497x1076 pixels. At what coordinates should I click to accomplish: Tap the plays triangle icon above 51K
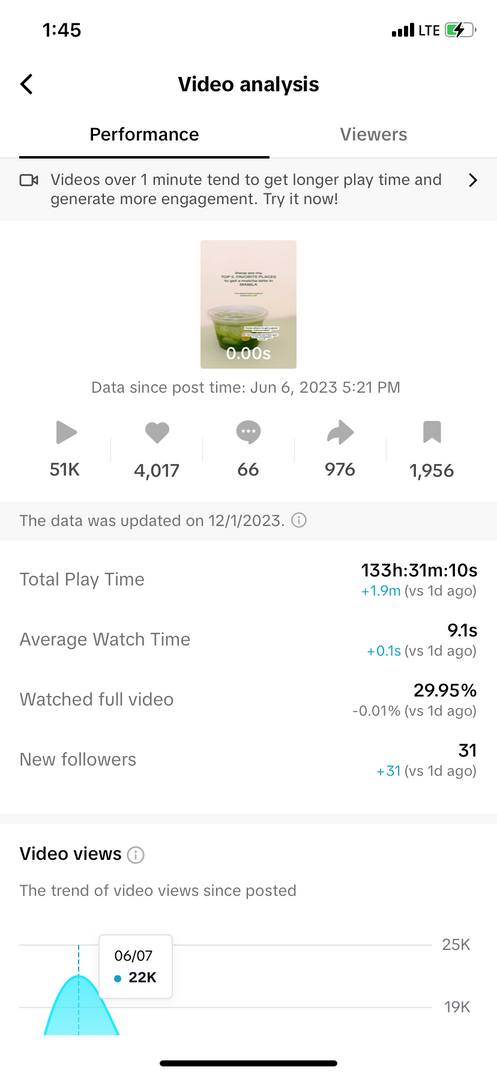coord(66,432)
